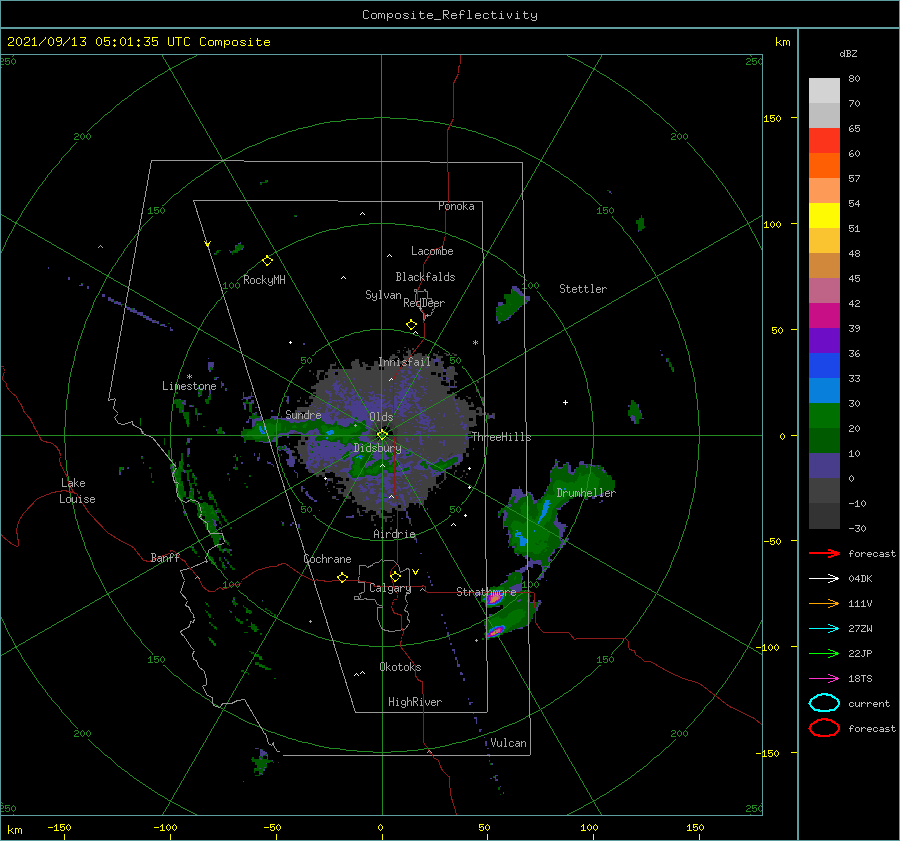Click the HighRiver label
Viewport: 900px width, 841px height.
pyautogui.click(x=415, y=702)
